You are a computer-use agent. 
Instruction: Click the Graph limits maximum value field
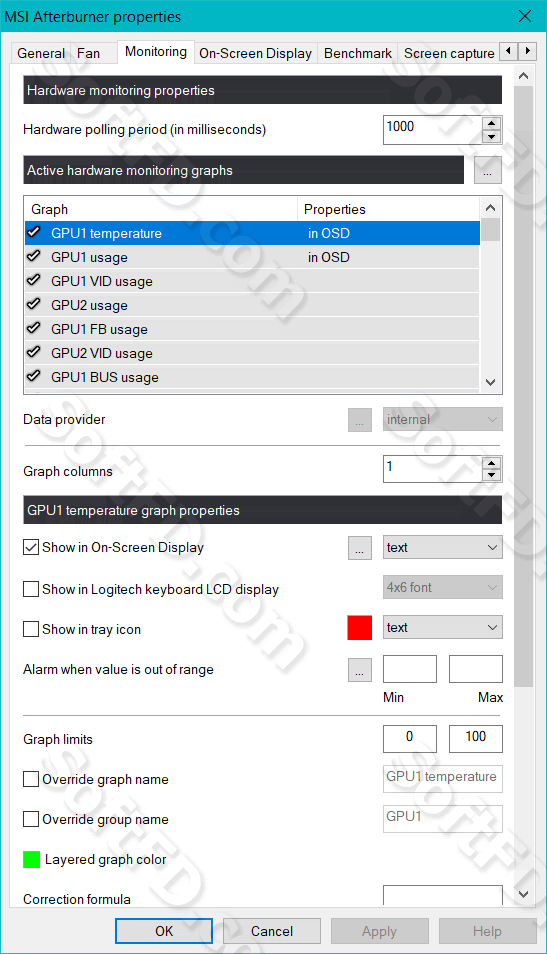click(476, 739)
